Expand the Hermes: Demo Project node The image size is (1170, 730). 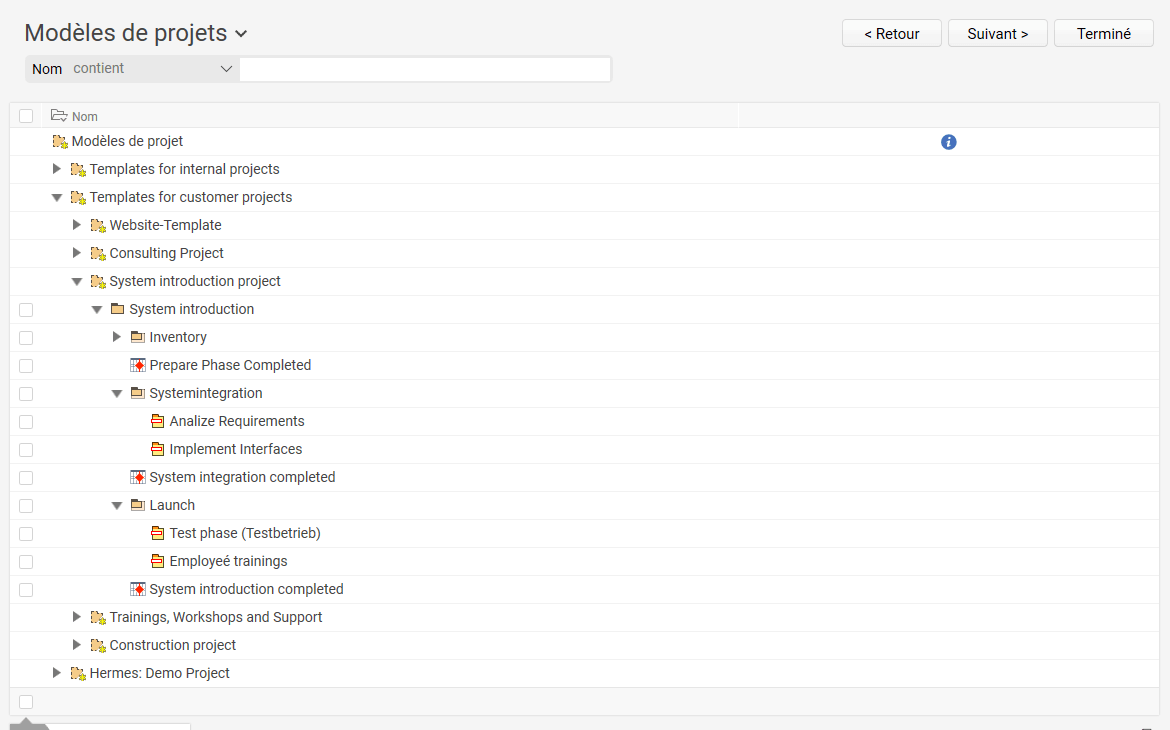(x=57, y=673)
